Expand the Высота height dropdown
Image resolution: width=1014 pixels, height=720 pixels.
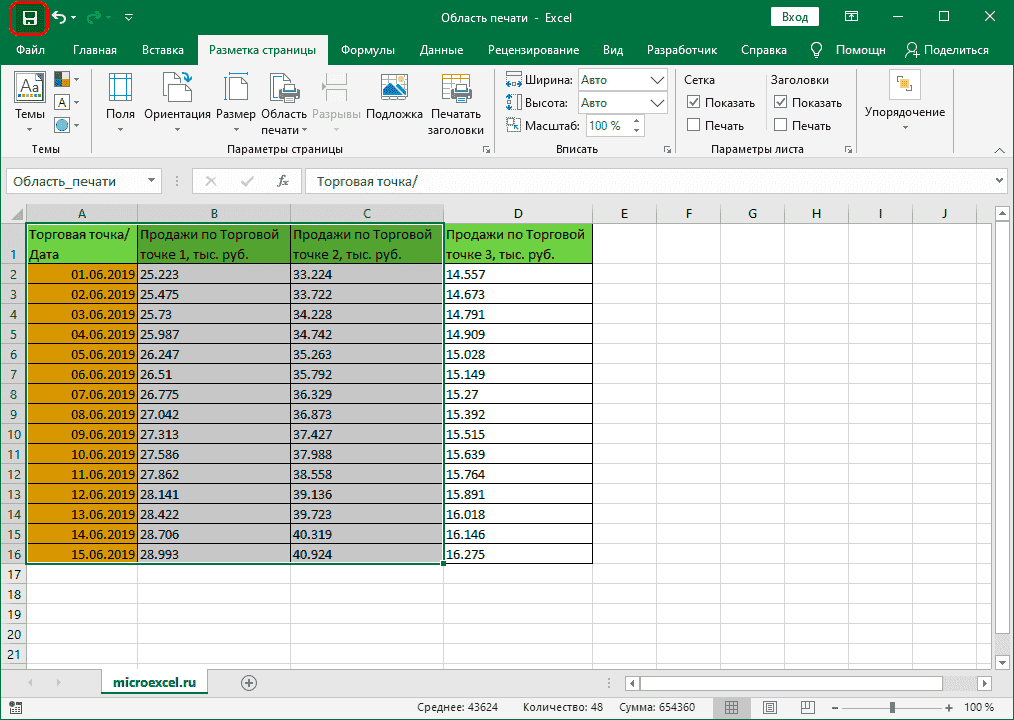[657, 103]
